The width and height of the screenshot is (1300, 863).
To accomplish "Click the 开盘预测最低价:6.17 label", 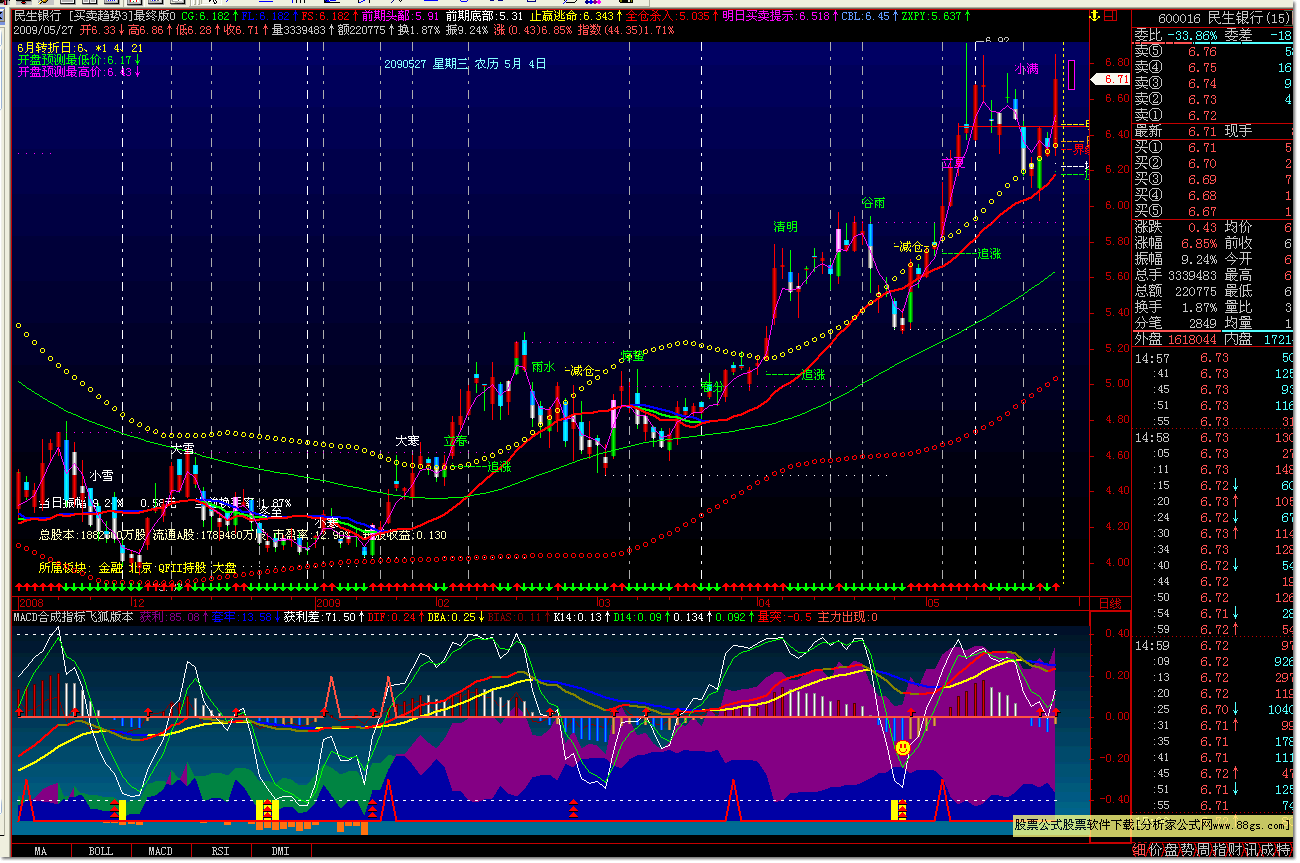I will click(78, 60).
